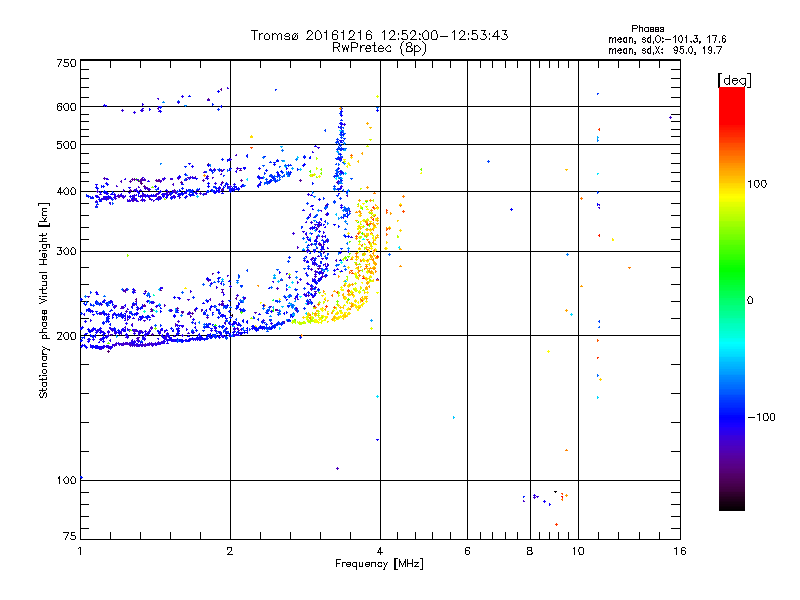Click the x-axis tick label "16"
Image resolution: width=800 pixels, height=600 pixels.
click(680, 551)
